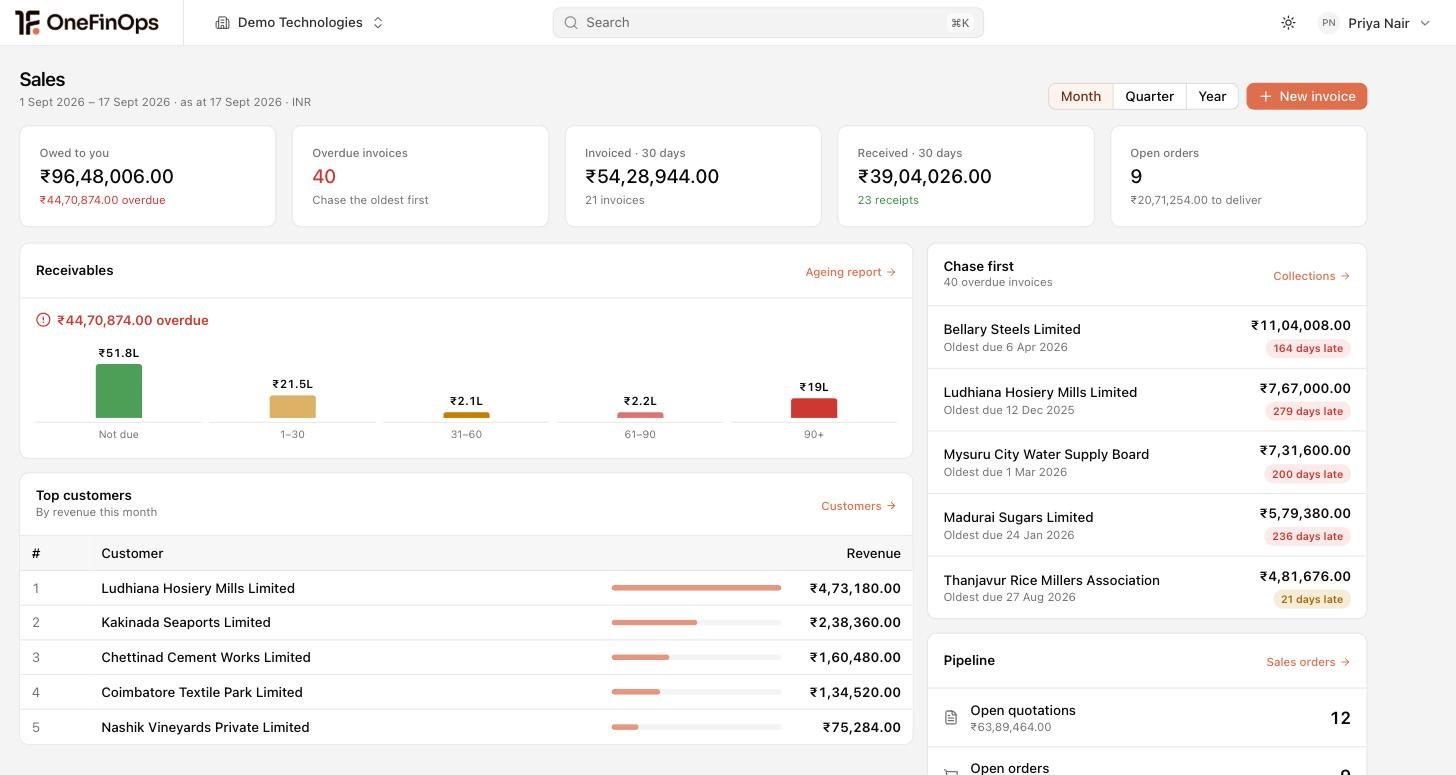Select Nashik Vineyards Private Limited row

[x=466, y=728]
